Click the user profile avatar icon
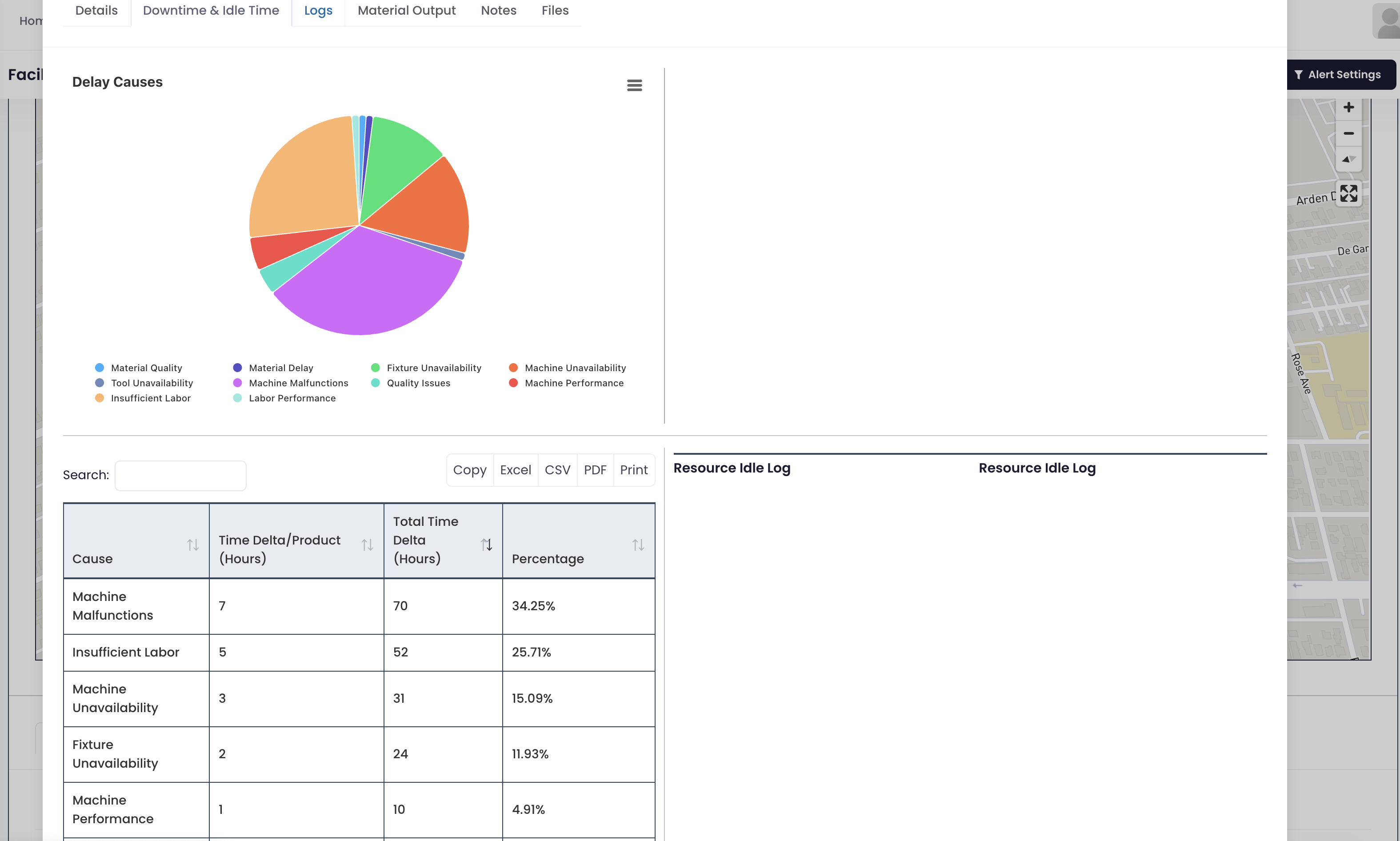 coord(1387,21)
